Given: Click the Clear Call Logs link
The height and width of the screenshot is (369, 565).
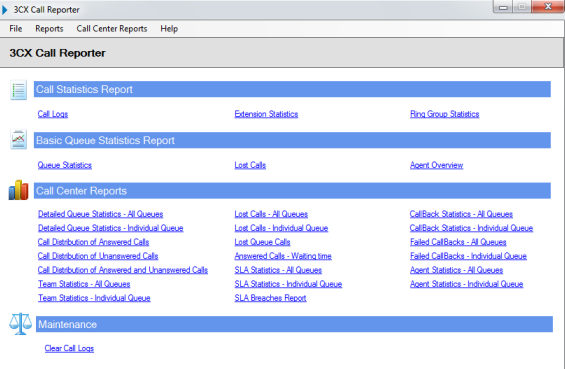Looking at the screenshot, I should click(69, 348).
